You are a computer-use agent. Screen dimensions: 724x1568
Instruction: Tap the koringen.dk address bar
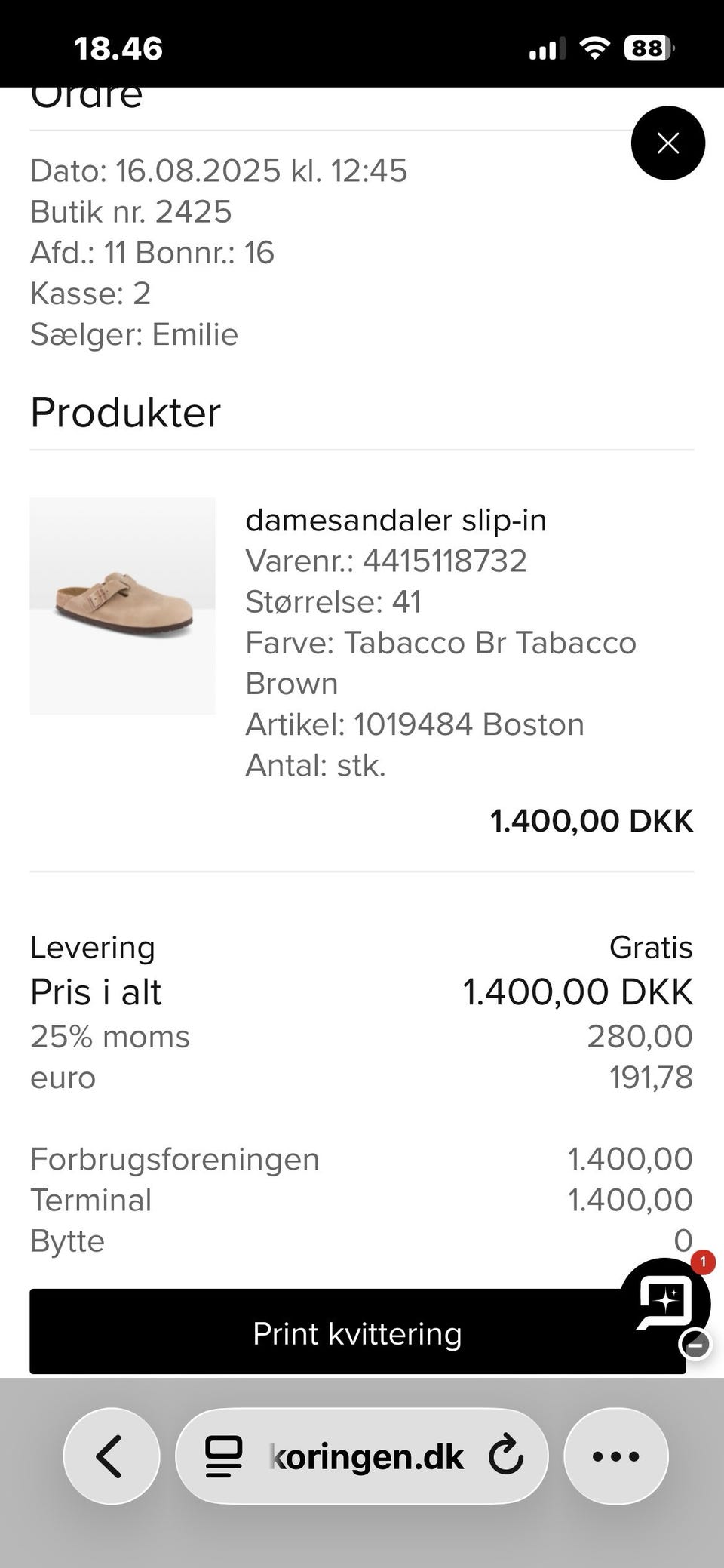tap(362, 1456)
